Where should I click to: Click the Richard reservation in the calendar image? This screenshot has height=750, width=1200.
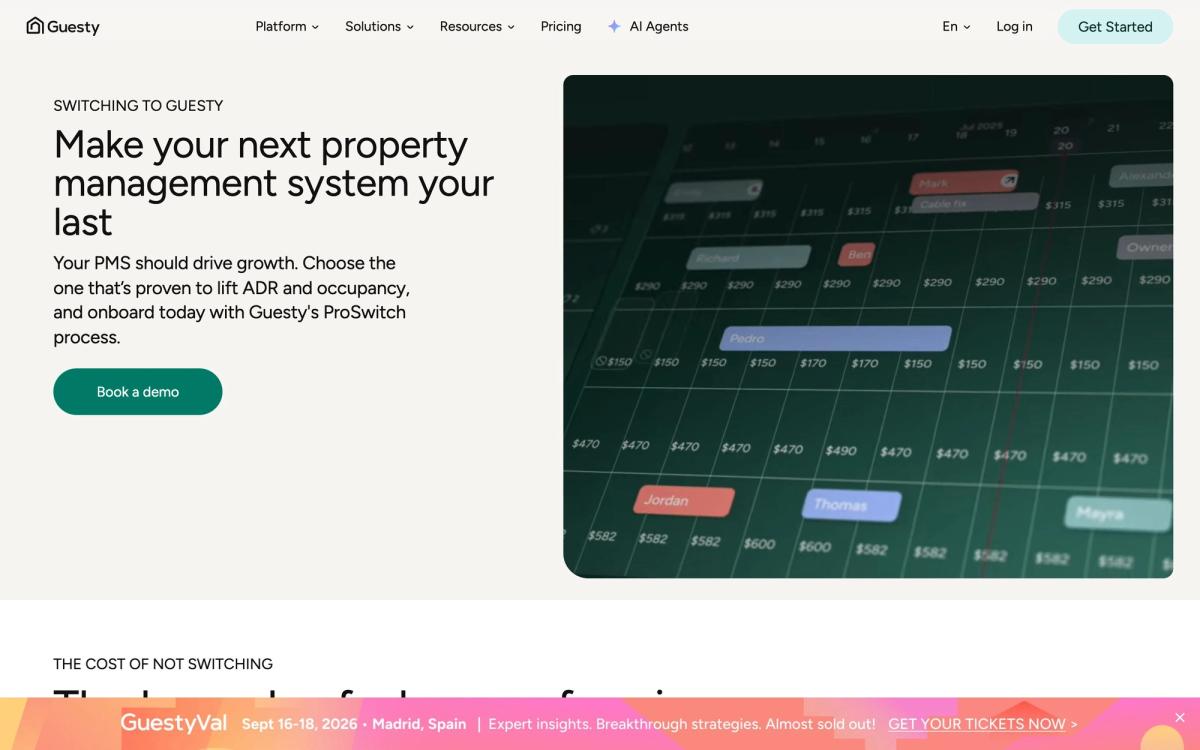click(748, 258)
